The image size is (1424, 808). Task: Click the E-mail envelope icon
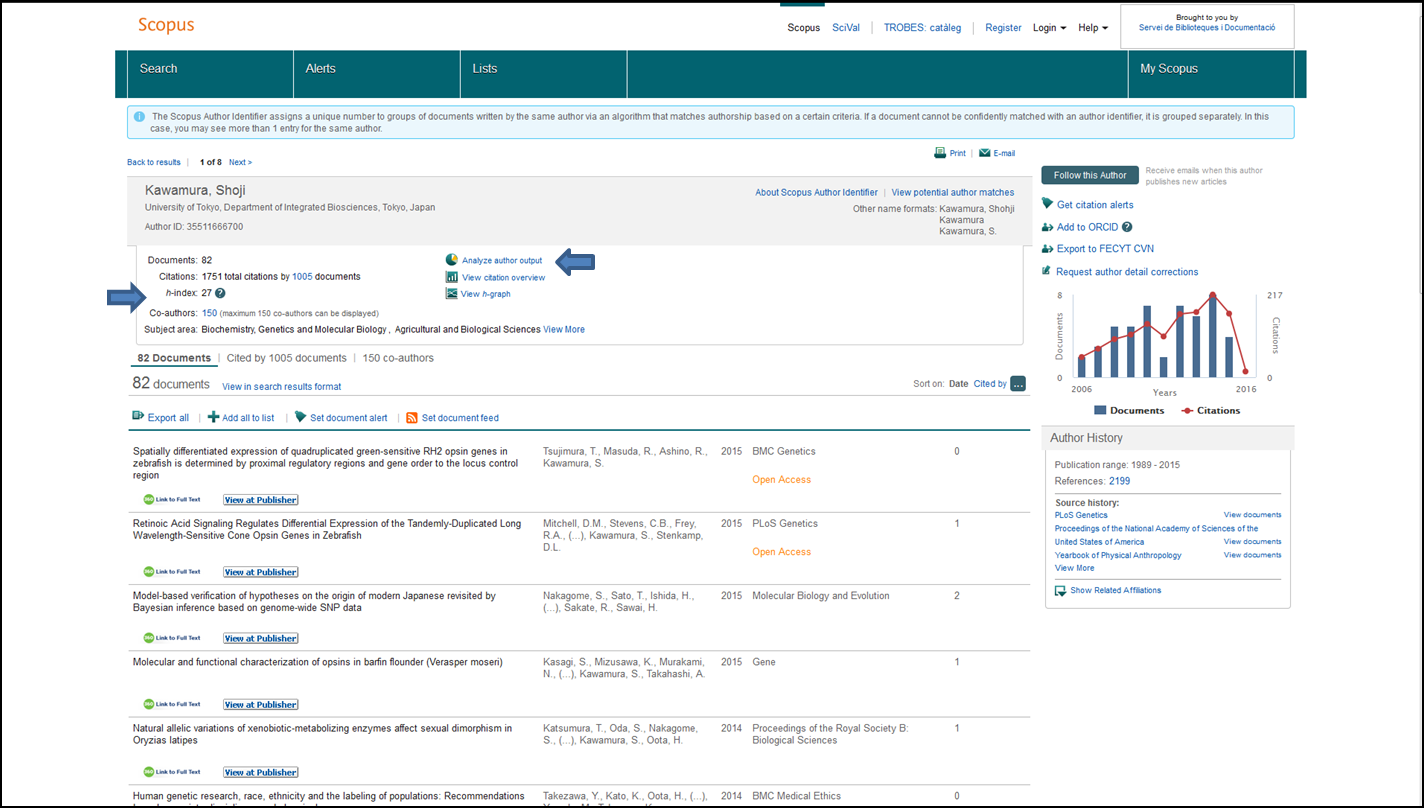pyautogui.click(x=985, y=153)
